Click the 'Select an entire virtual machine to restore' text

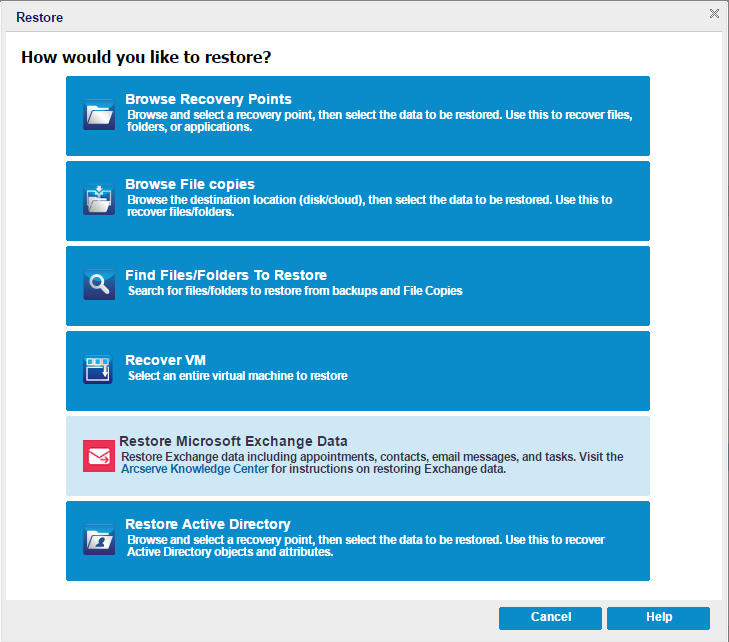coord(238,376)
